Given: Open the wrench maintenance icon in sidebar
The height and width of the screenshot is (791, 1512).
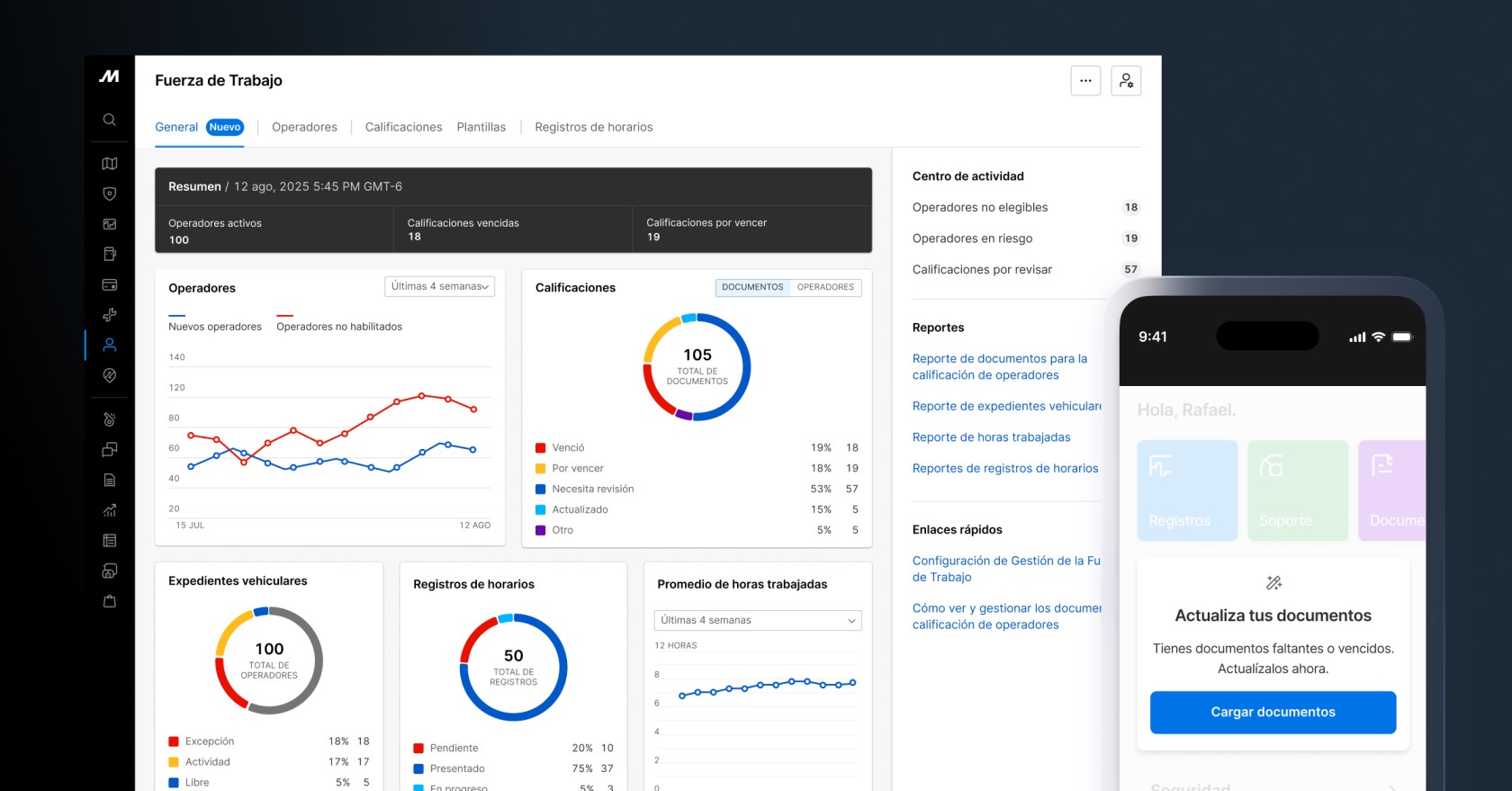Looking at the screenshot, I should (109, 315).
